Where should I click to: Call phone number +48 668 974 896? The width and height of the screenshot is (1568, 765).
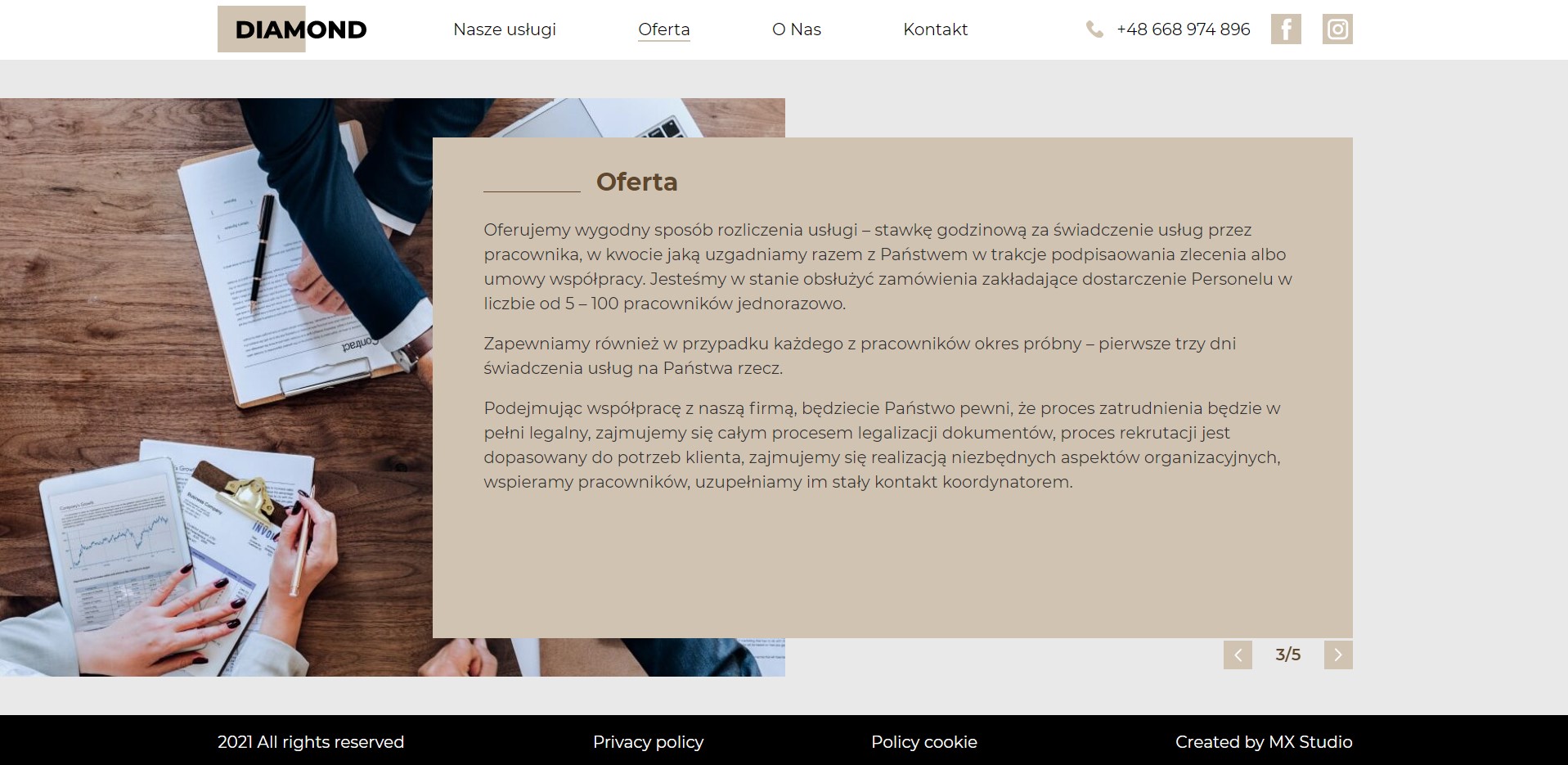pos(1183,29)
